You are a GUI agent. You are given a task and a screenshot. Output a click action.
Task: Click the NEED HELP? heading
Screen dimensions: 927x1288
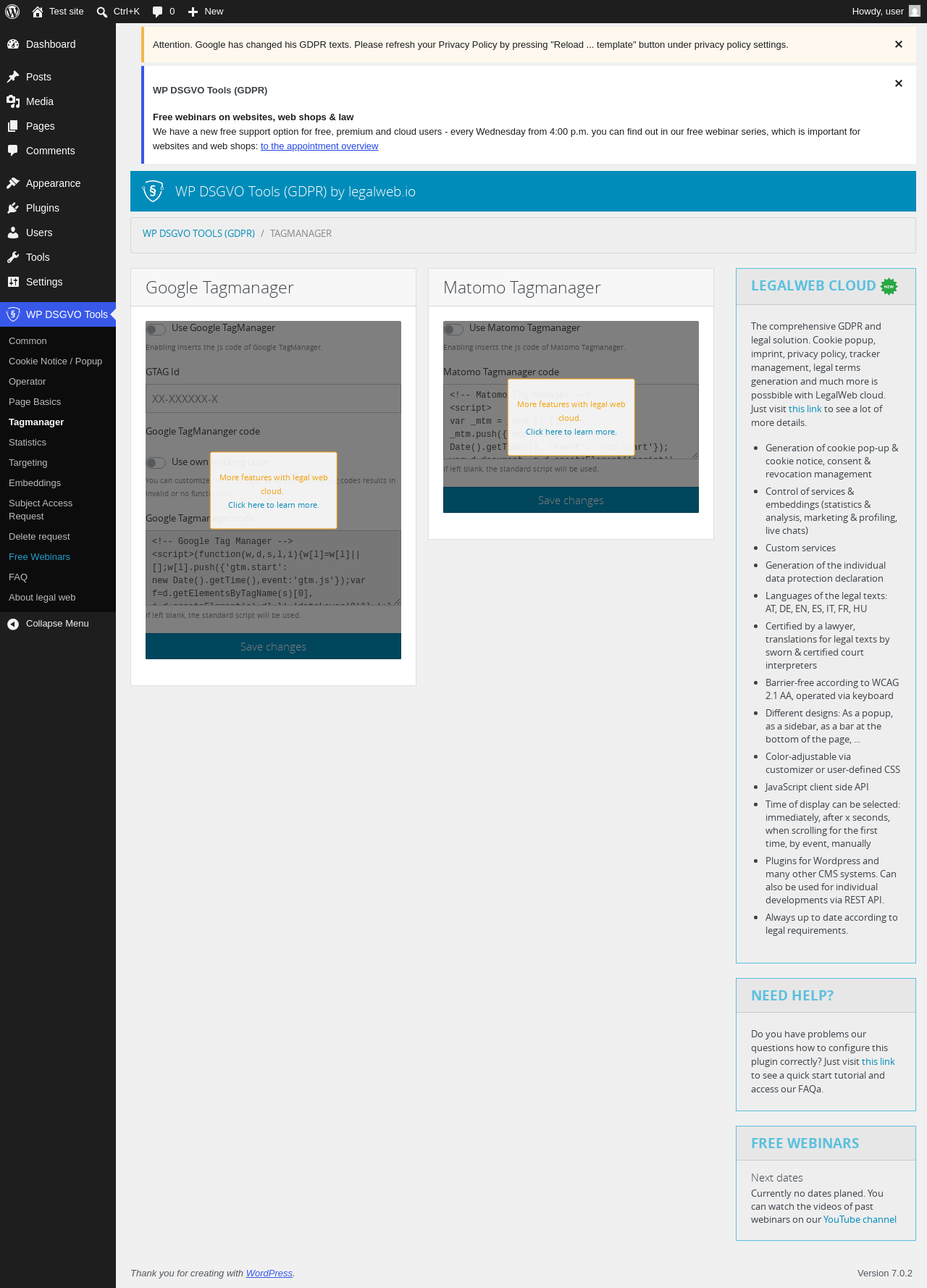click(x=792, y=995)
